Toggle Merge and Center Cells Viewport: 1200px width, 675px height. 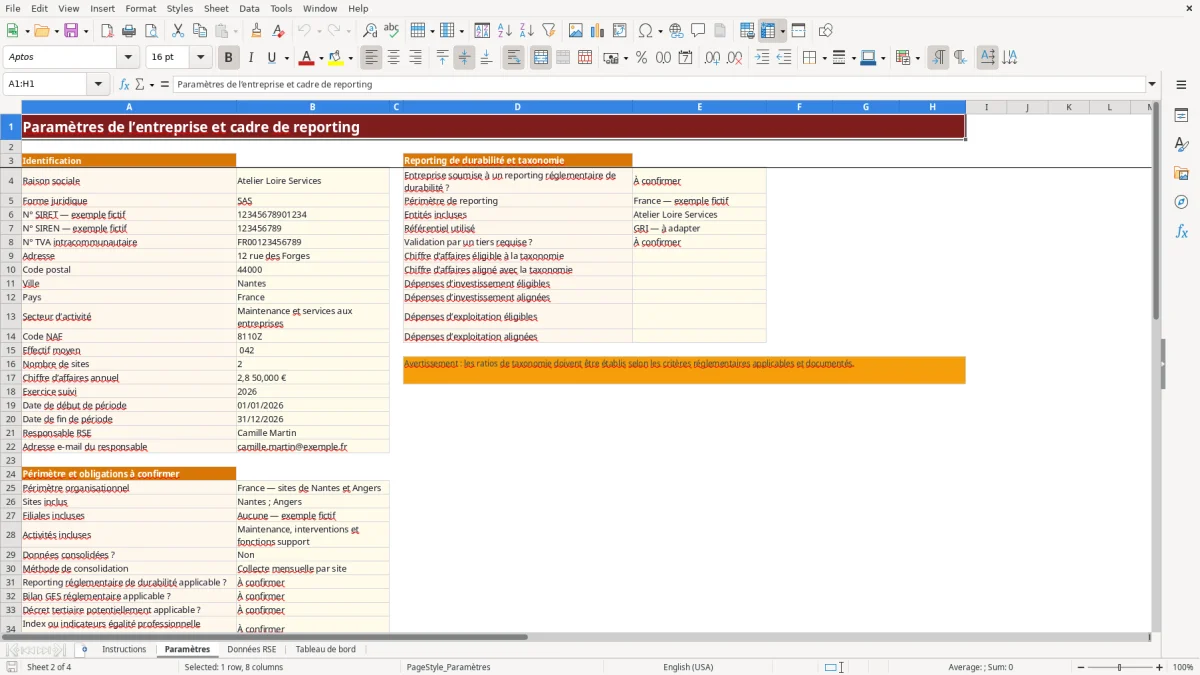pos(541,58)
